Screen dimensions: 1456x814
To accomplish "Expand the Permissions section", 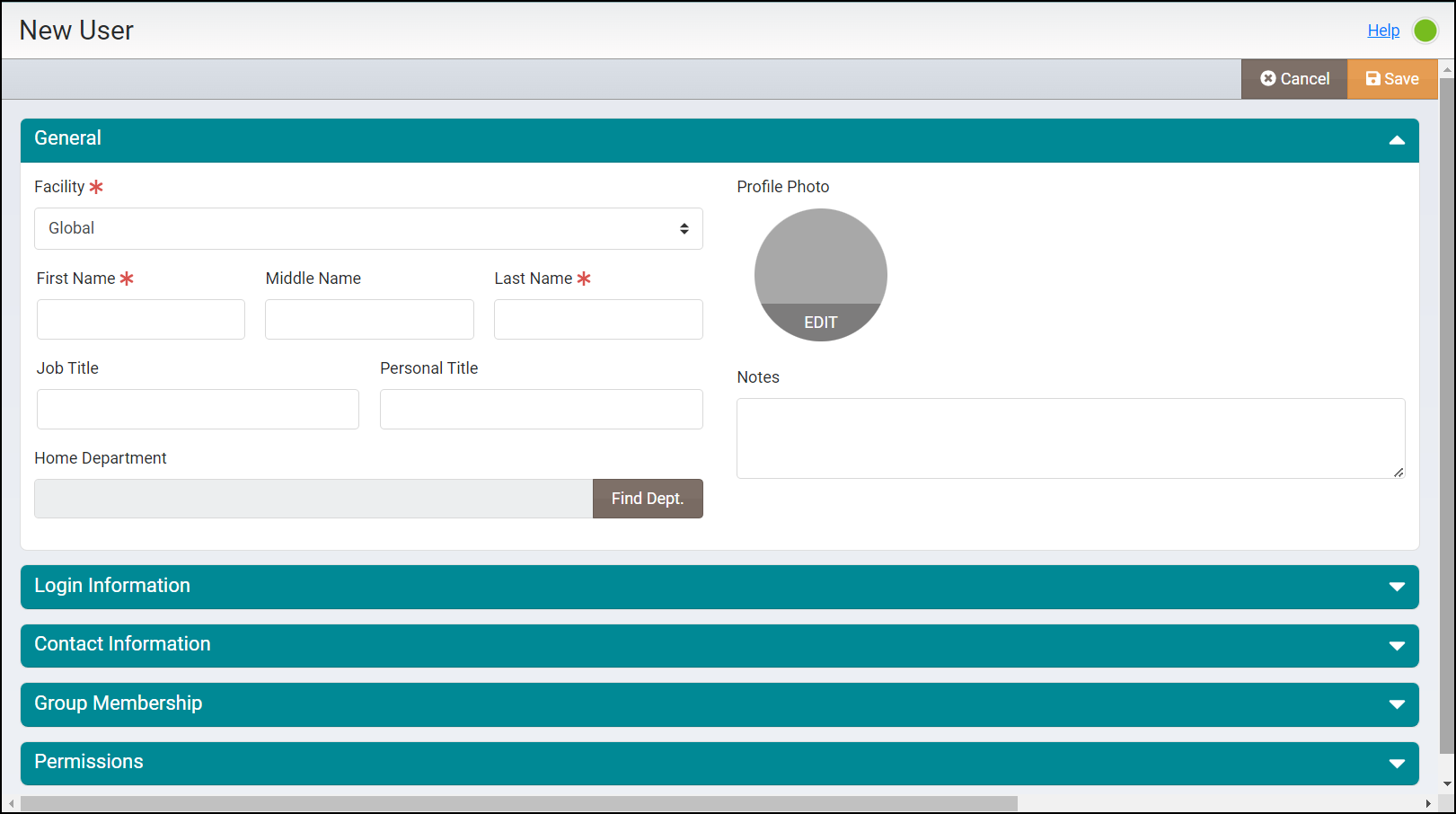I will 1398,763.
